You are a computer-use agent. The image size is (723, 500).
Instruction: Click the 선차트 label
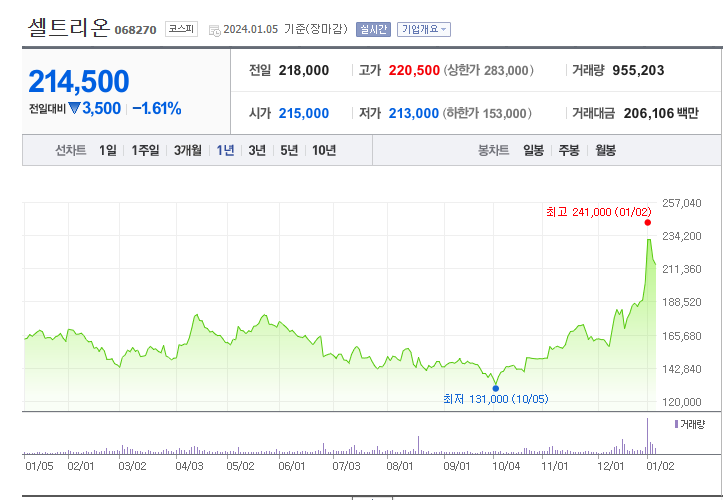click(x=71, y=150)
